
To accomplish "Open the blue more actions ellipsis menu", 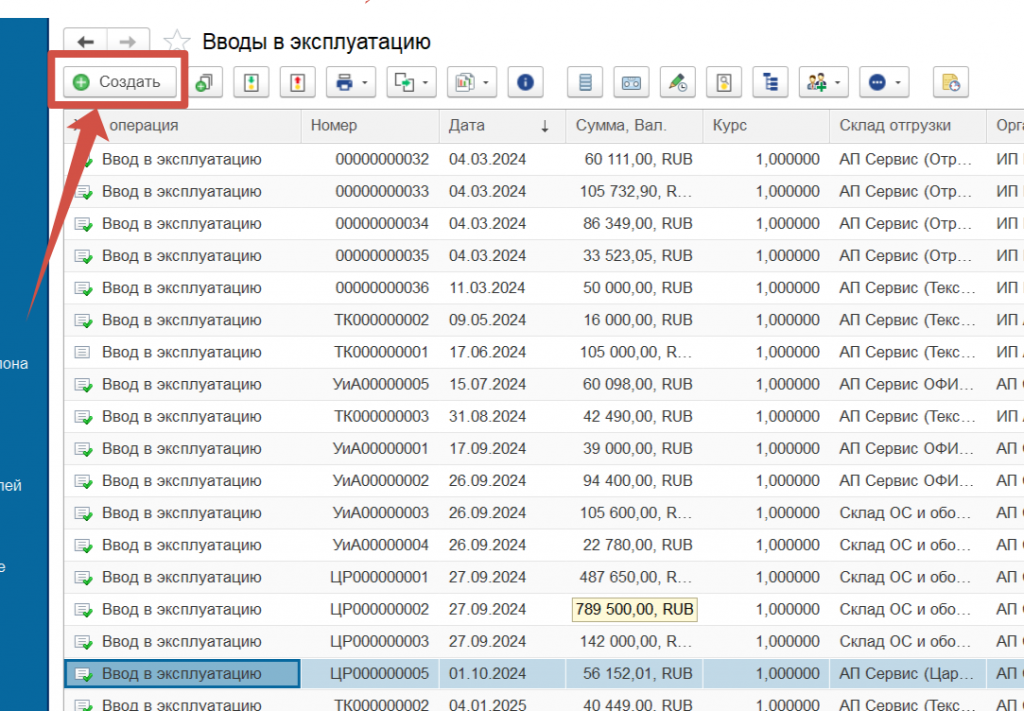I will pyautogui.click(x=884, y=83).
